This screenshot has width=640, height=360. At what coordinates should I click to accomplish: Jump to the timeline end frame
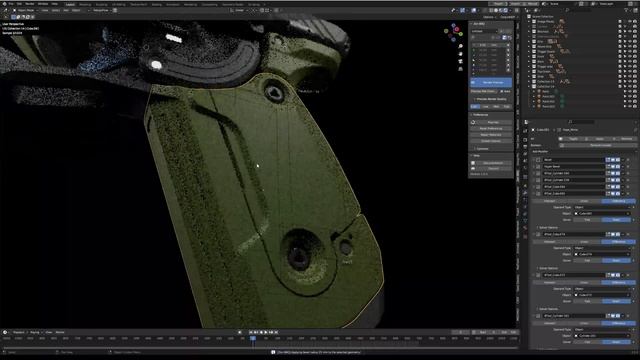coord(276,332)
